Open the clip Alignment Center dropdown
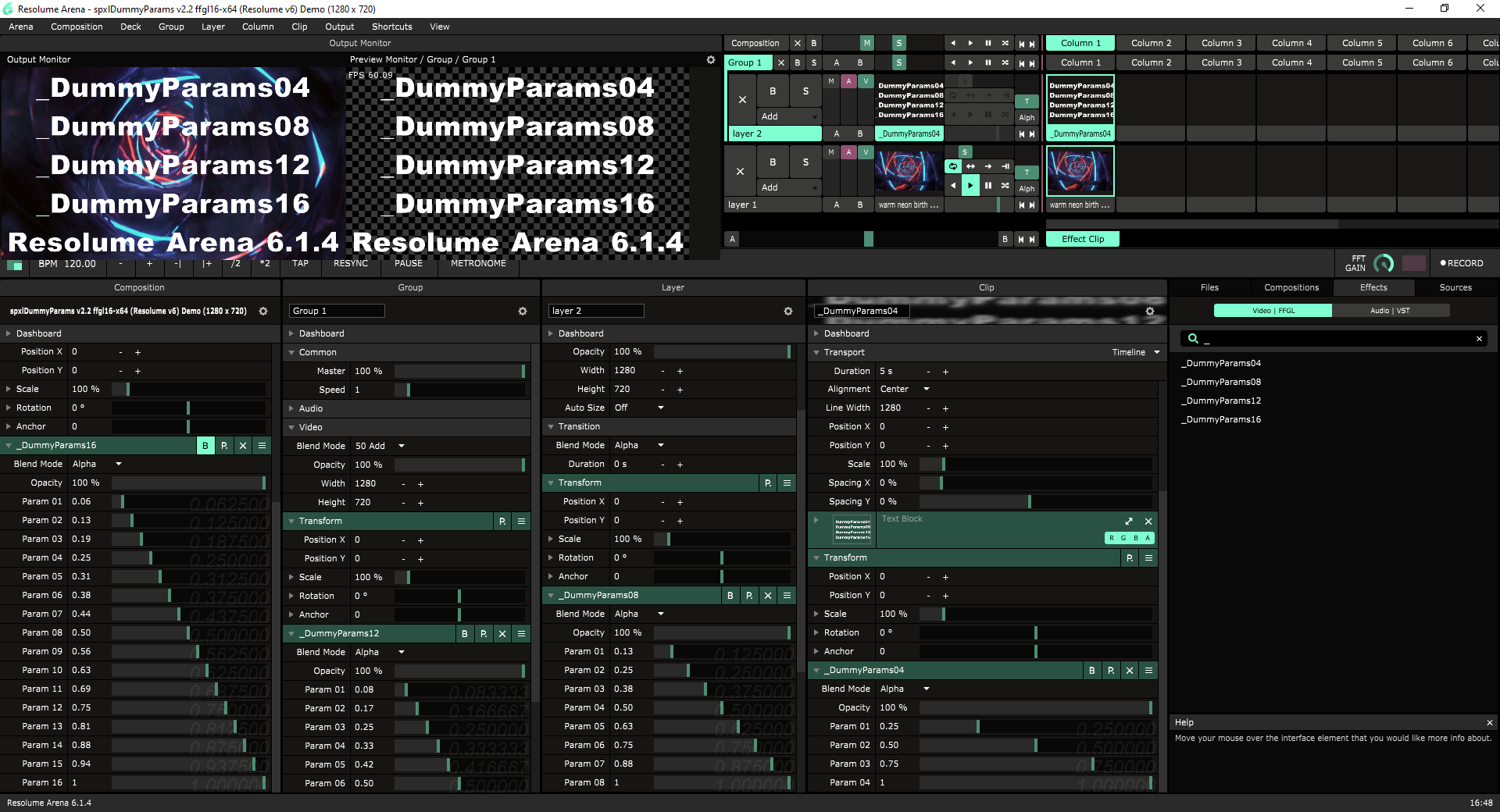1500x812 pixels. click(927, 389)
